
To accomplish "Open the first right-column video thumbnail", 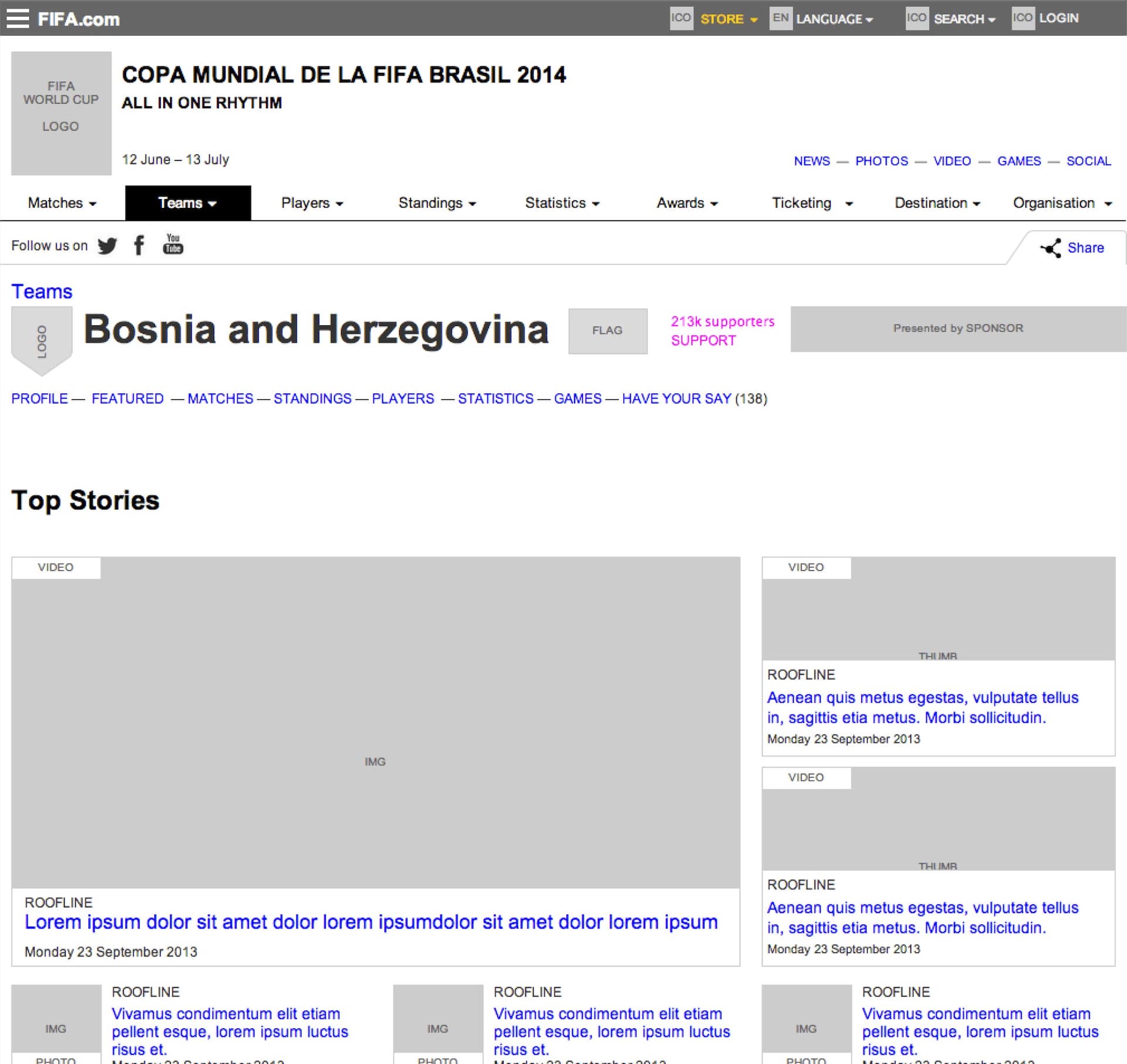I will click(x=938, y=608).
